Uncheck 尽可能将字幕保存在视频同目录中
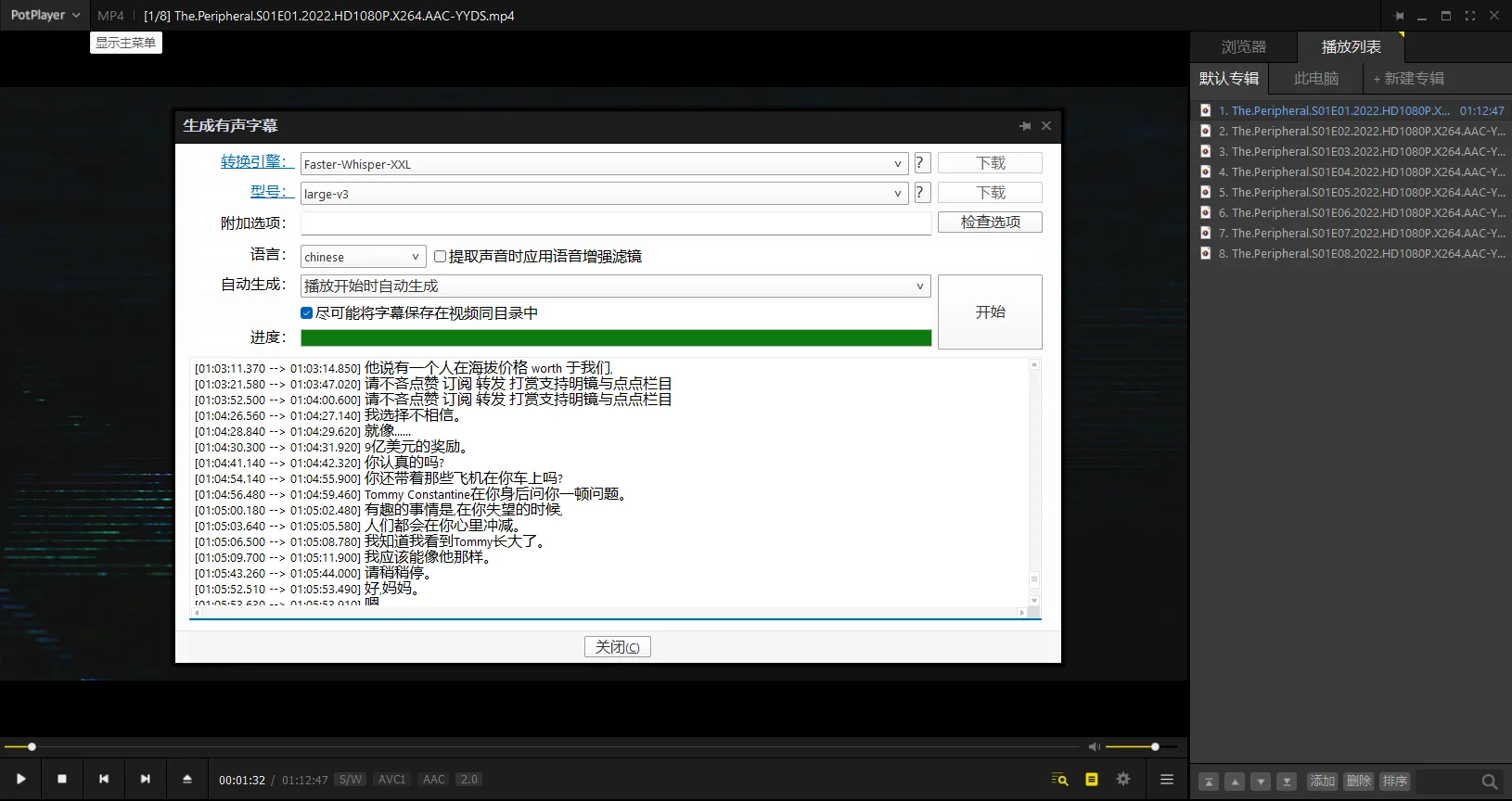 pyautogui.click(x=307, y=313)
